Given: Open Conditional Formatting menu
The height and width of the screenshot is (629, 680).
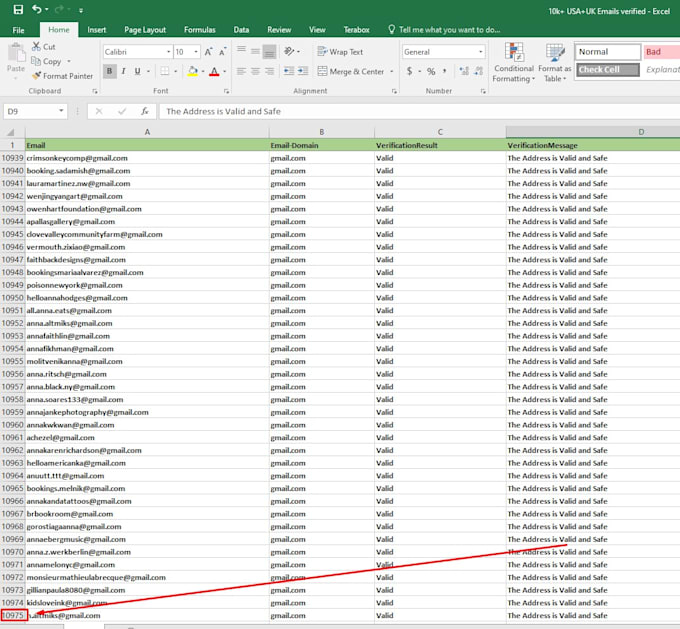Looking at the screenshot, I should (x=514, y=62).
